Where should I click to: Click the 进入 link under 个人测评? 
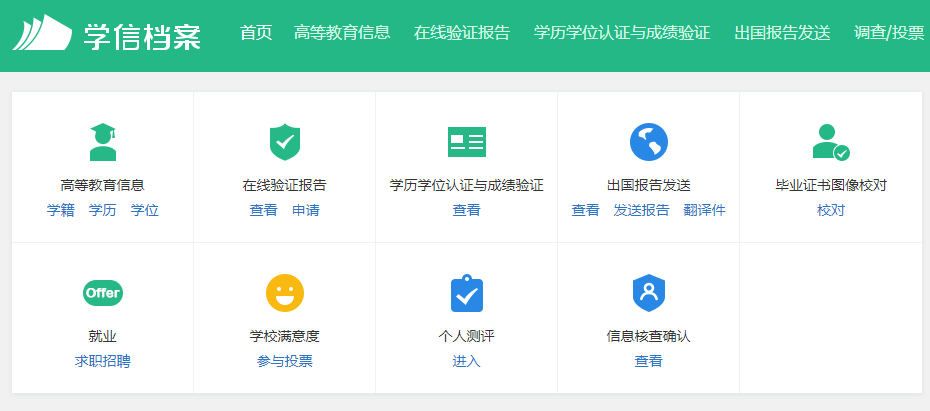pyautogui.click(x=467, y=361)
